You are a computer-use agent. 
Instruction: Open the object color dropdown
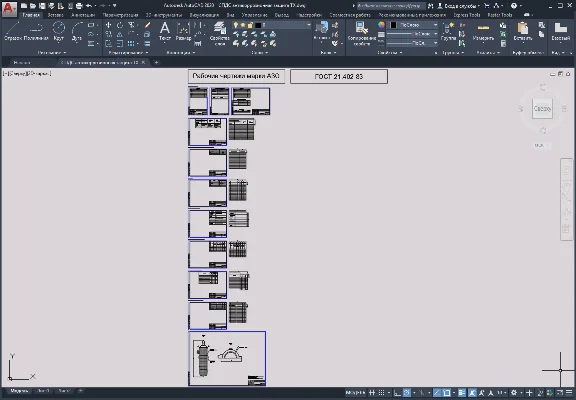[414, 25]
